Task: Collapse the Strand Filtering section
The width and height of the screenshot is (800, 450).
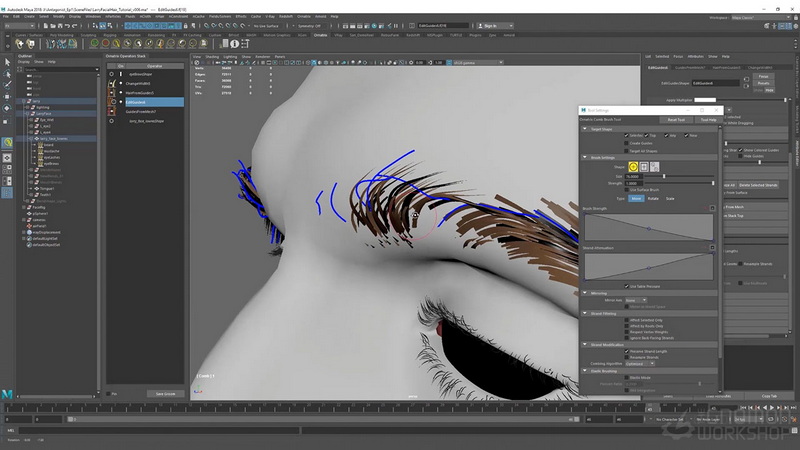Action: 585,313
